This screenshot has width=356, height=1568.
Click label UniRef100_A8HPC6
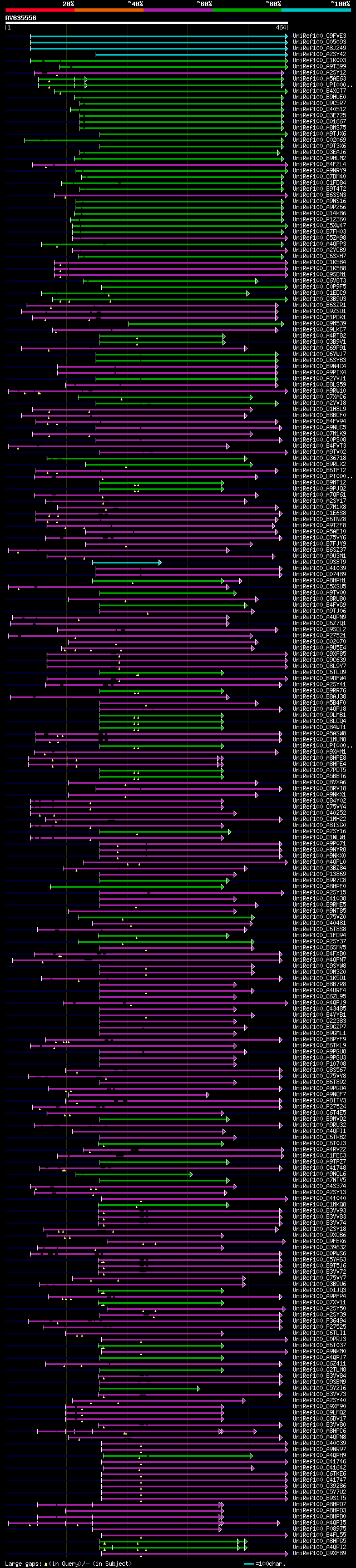(319, 1431)
